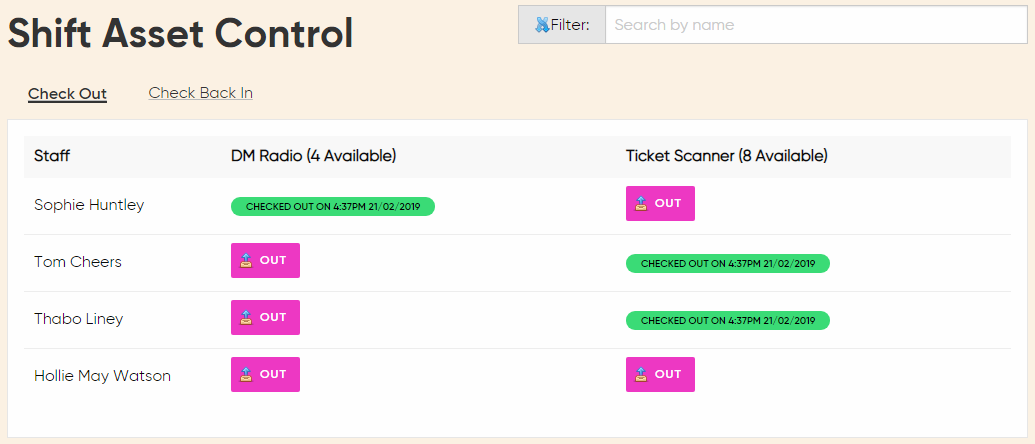
Task: Switch to the Check Out tab
Action: tap(67, 94)
